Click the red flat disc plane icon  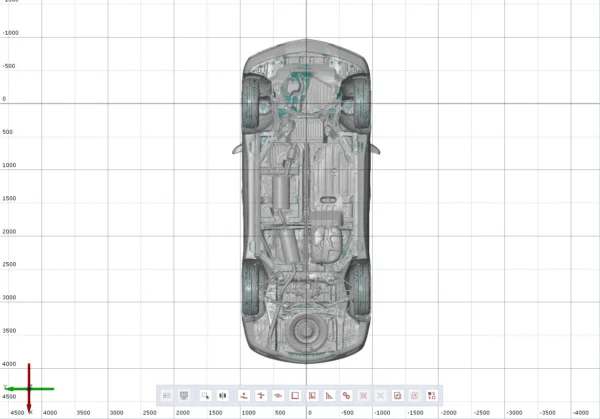pos(278,395)
